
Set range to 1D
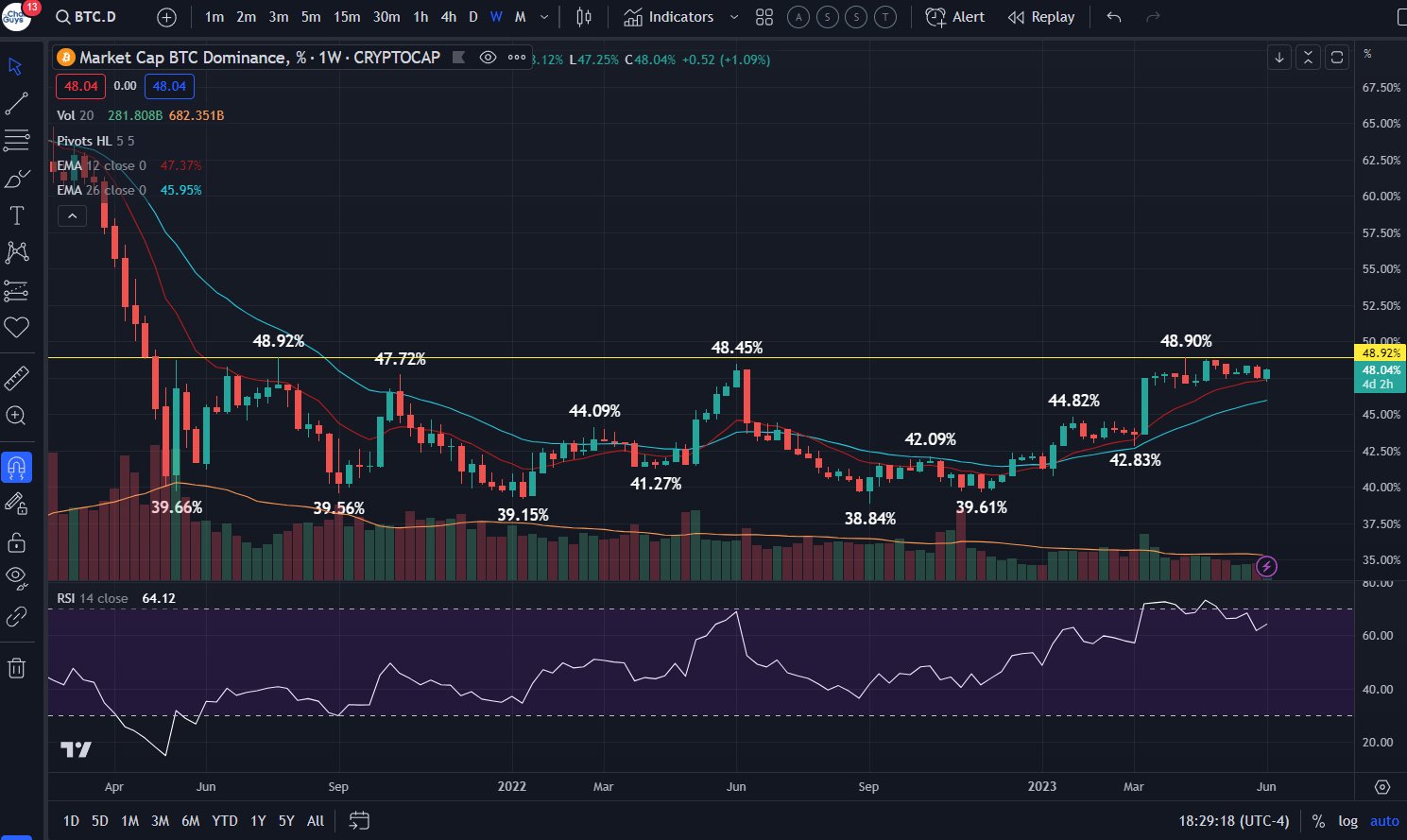click(x=71, y=821)
